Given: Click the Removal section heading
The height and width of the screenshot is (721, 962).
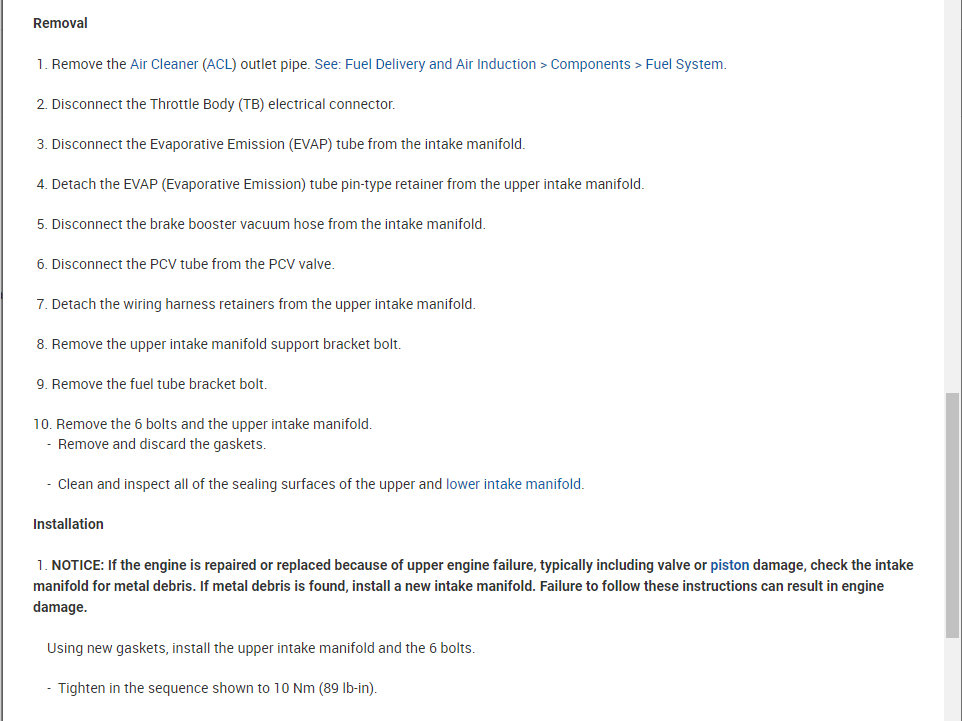Looking at the screenshot, I should click(x=60, y=23).
